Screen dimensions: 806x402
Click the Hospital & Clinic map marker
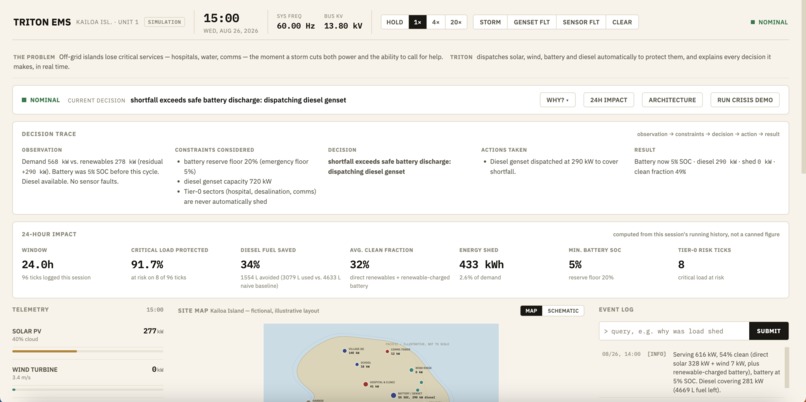tap(365, 384)
